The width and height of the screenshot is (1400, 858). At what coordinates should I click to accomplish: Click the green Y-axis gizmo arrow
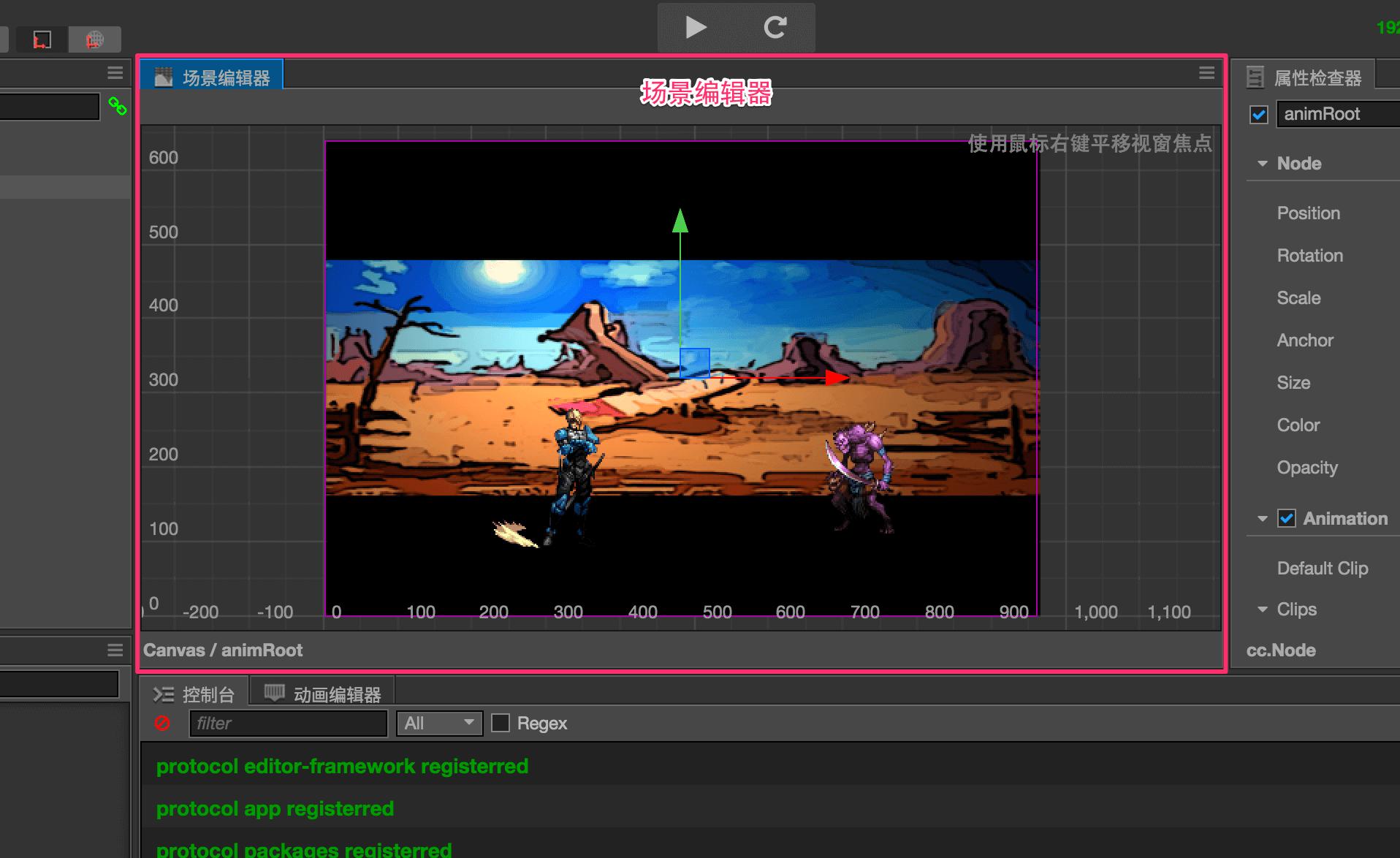click(x=680, y=221)
